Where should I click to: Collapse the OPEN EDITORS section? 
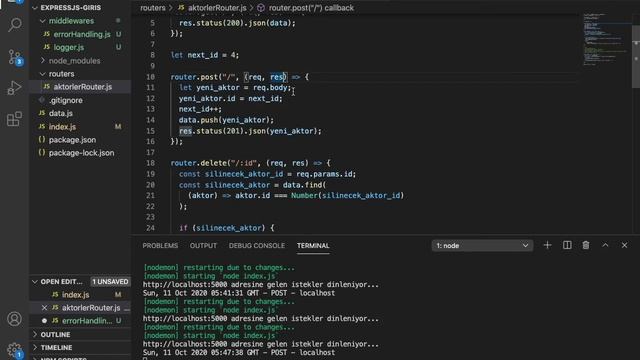[35, 282]
